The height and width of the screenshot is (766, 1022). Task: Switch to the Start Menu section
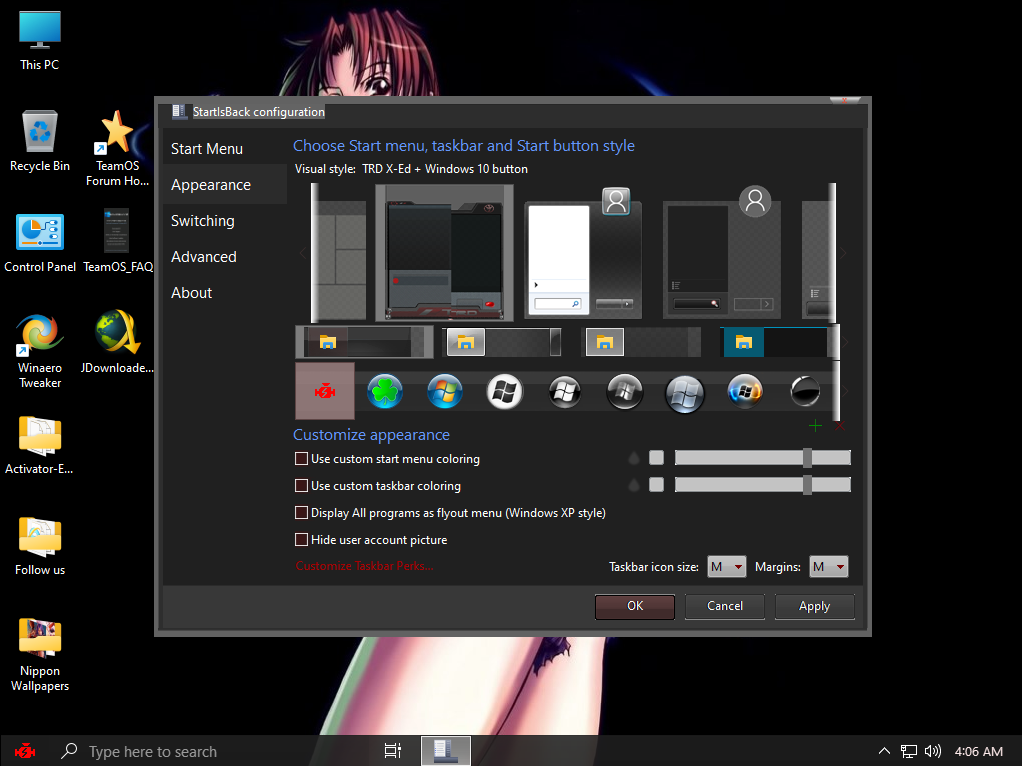click(x=207, y=149)
